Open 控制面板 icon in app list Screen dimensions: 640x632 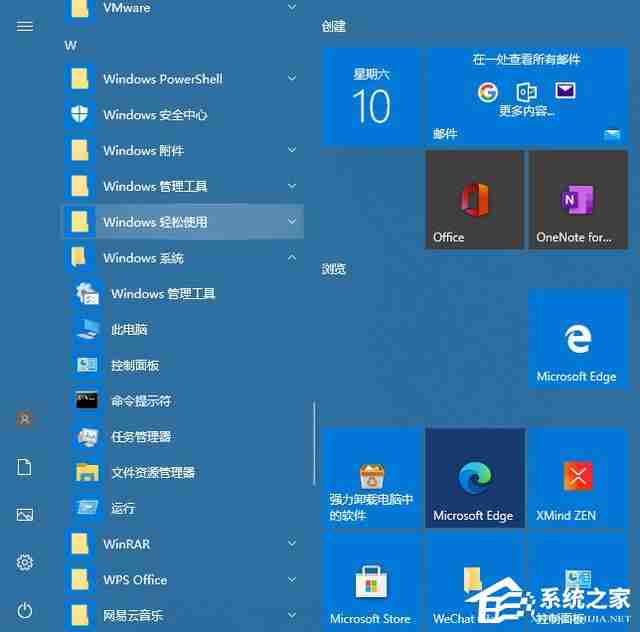[x=87, y=365]
